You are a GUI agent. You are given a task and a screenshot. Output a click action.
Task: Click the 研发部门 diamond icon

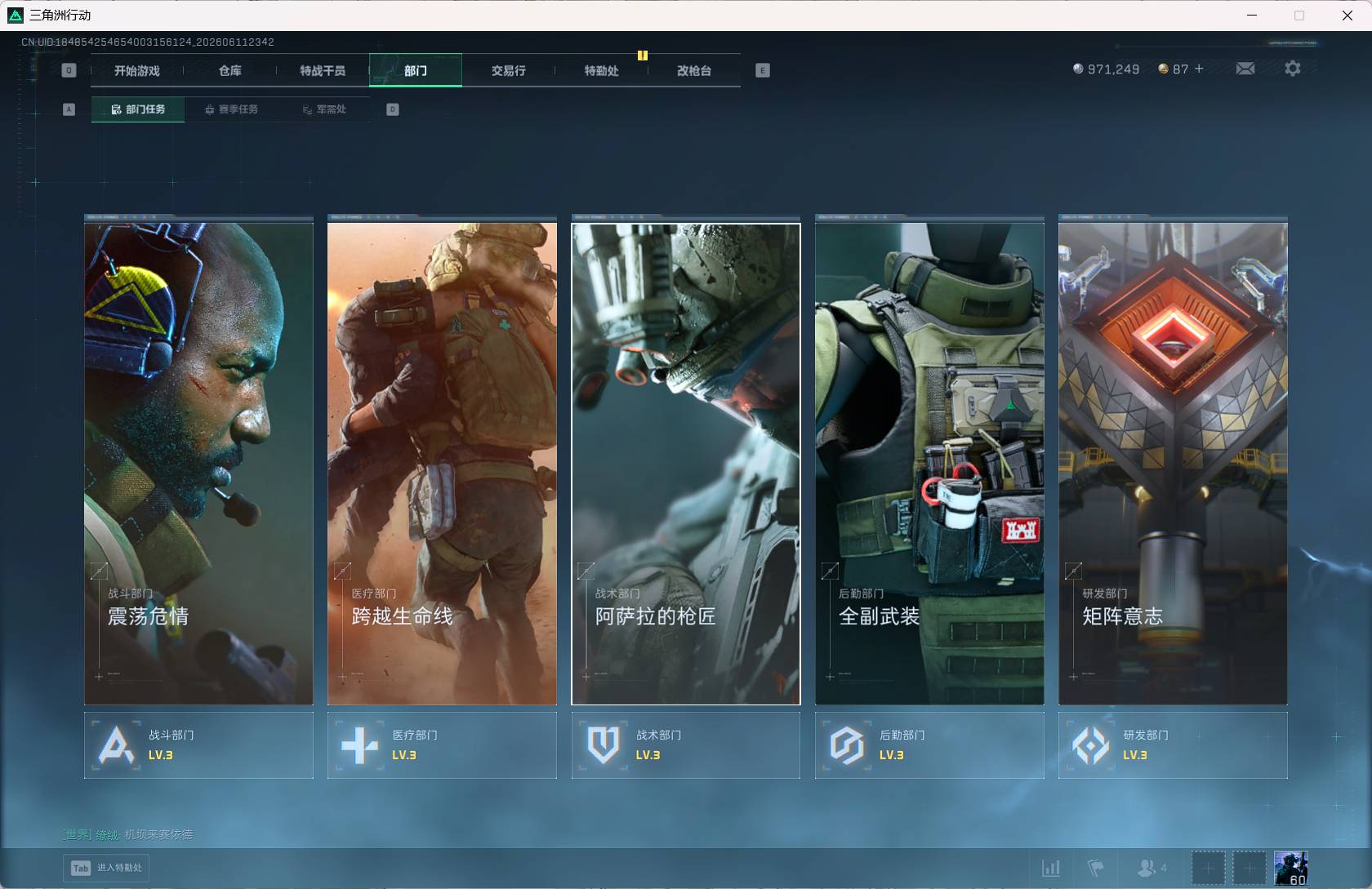point(1090,745)
